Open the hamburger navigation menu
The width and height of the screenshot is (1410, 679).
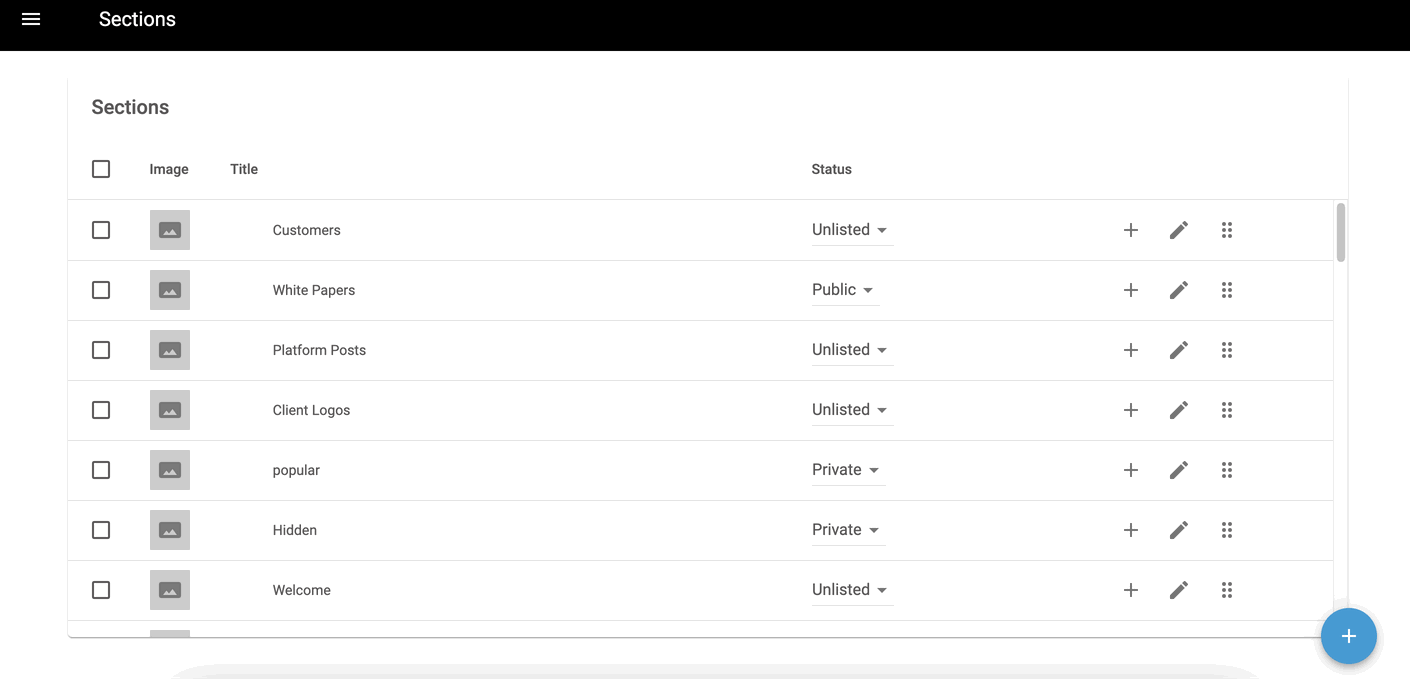(31, 19)
